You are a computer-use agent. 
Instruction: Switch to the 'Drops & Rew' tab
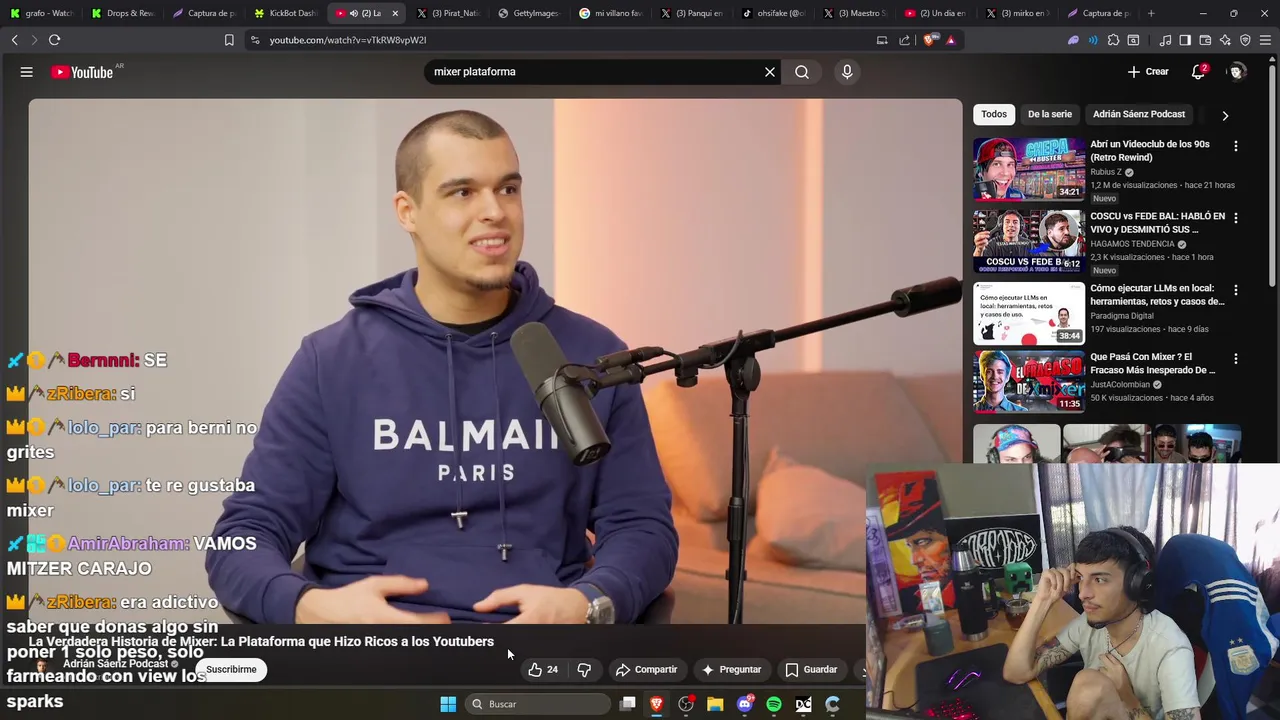point(122,13)
